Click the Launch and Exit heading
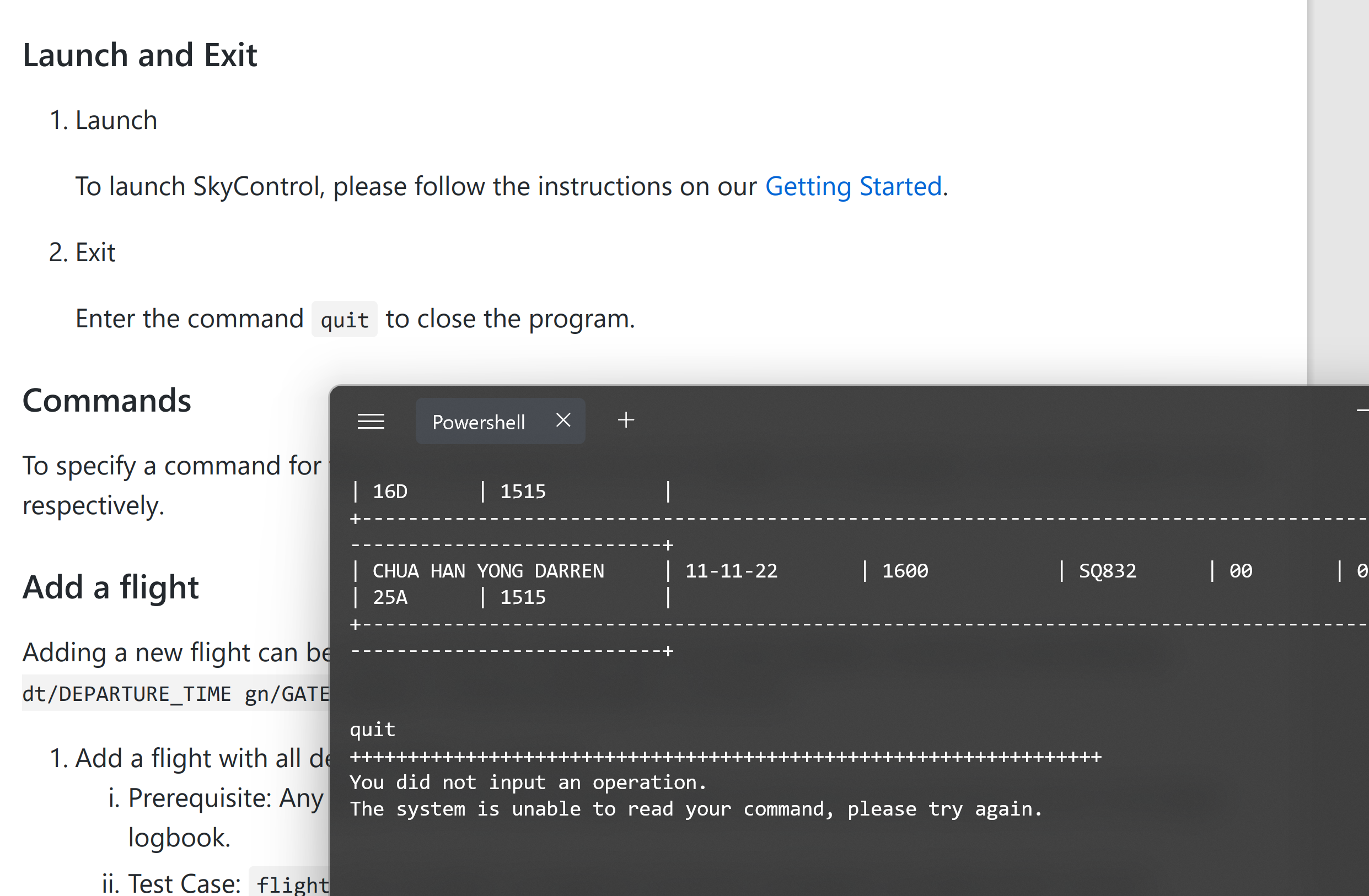Image resolution: width=1369 pixels, height=896 pixels. coord(140,55)
